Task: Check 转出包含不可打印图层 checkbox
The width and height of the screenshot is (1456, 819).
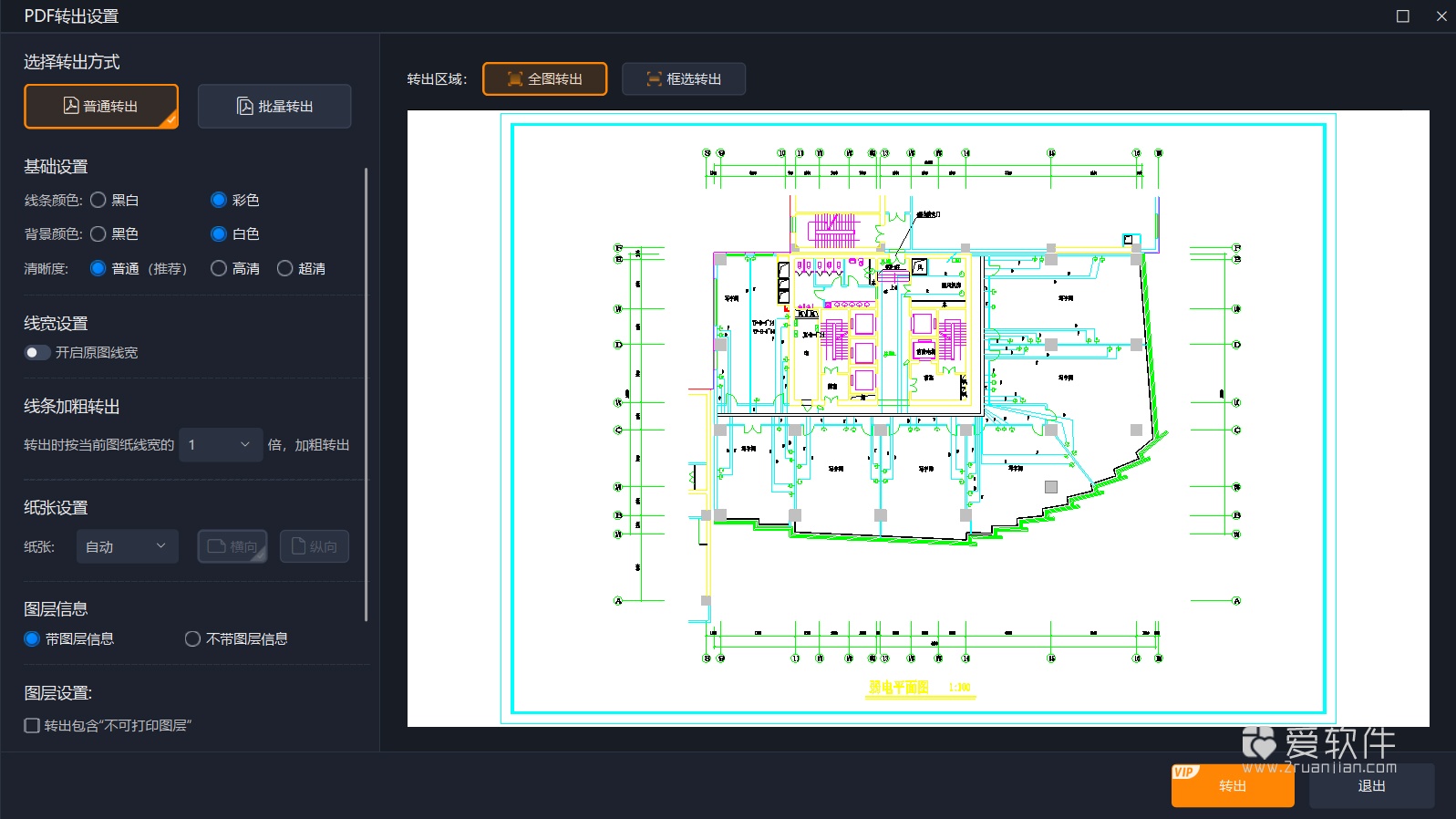Action: coord(32,725)
